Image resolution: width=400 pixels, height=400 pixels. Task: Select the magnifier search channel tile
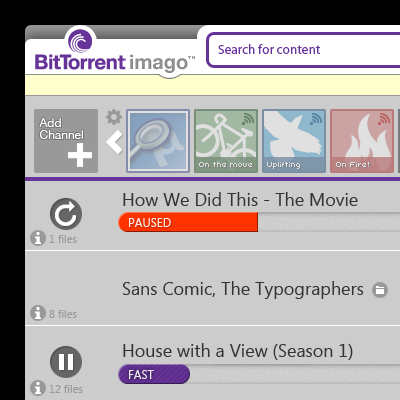158,141
